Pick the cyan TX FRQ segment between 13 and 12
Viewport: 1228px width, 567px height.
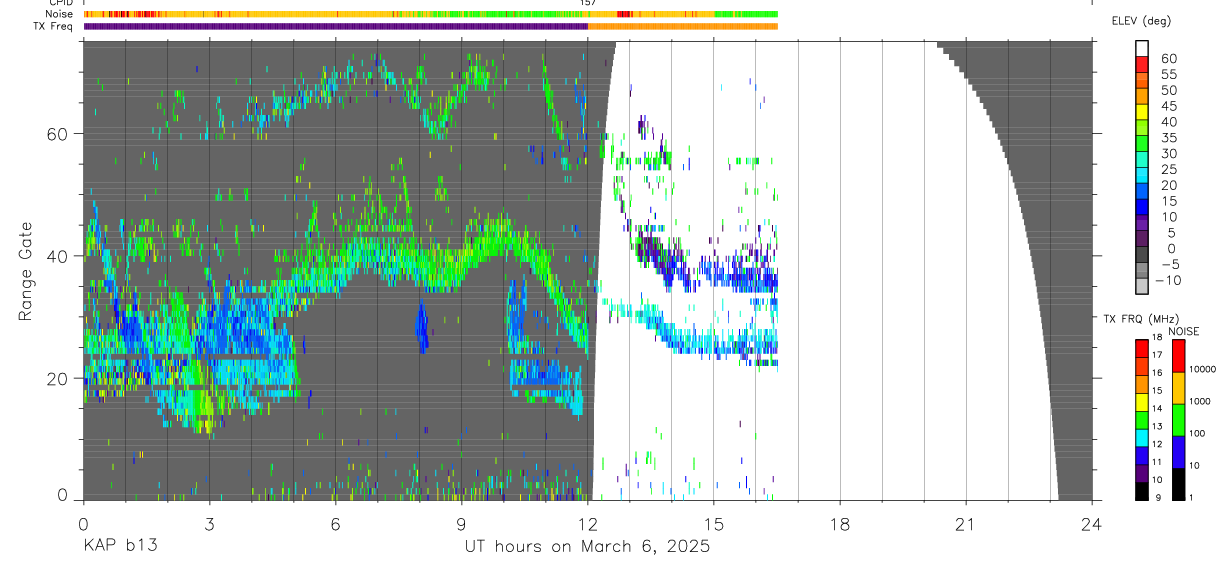(1141, 437)
